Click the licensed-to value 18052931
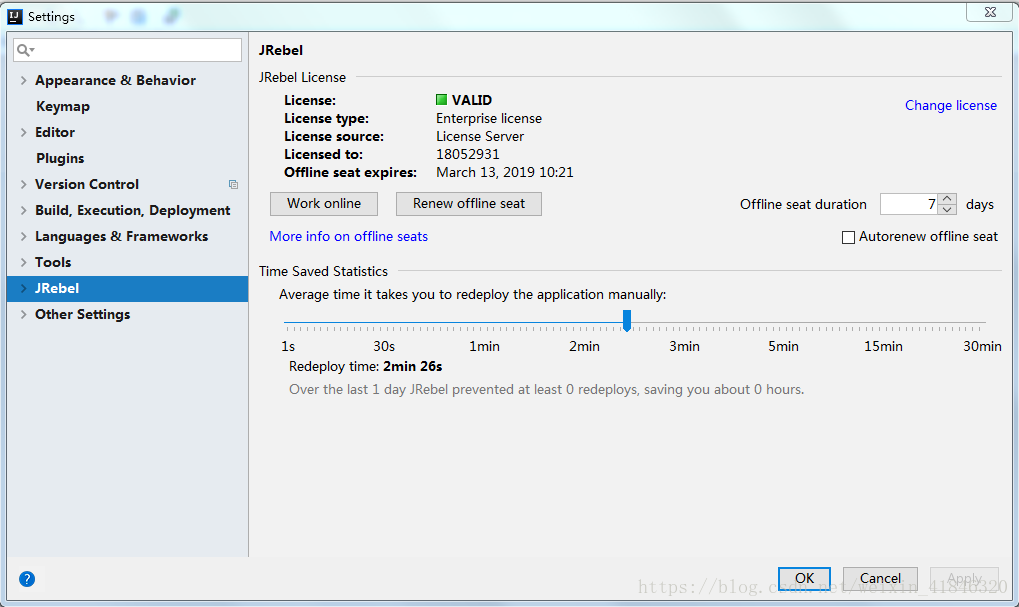 467,155
